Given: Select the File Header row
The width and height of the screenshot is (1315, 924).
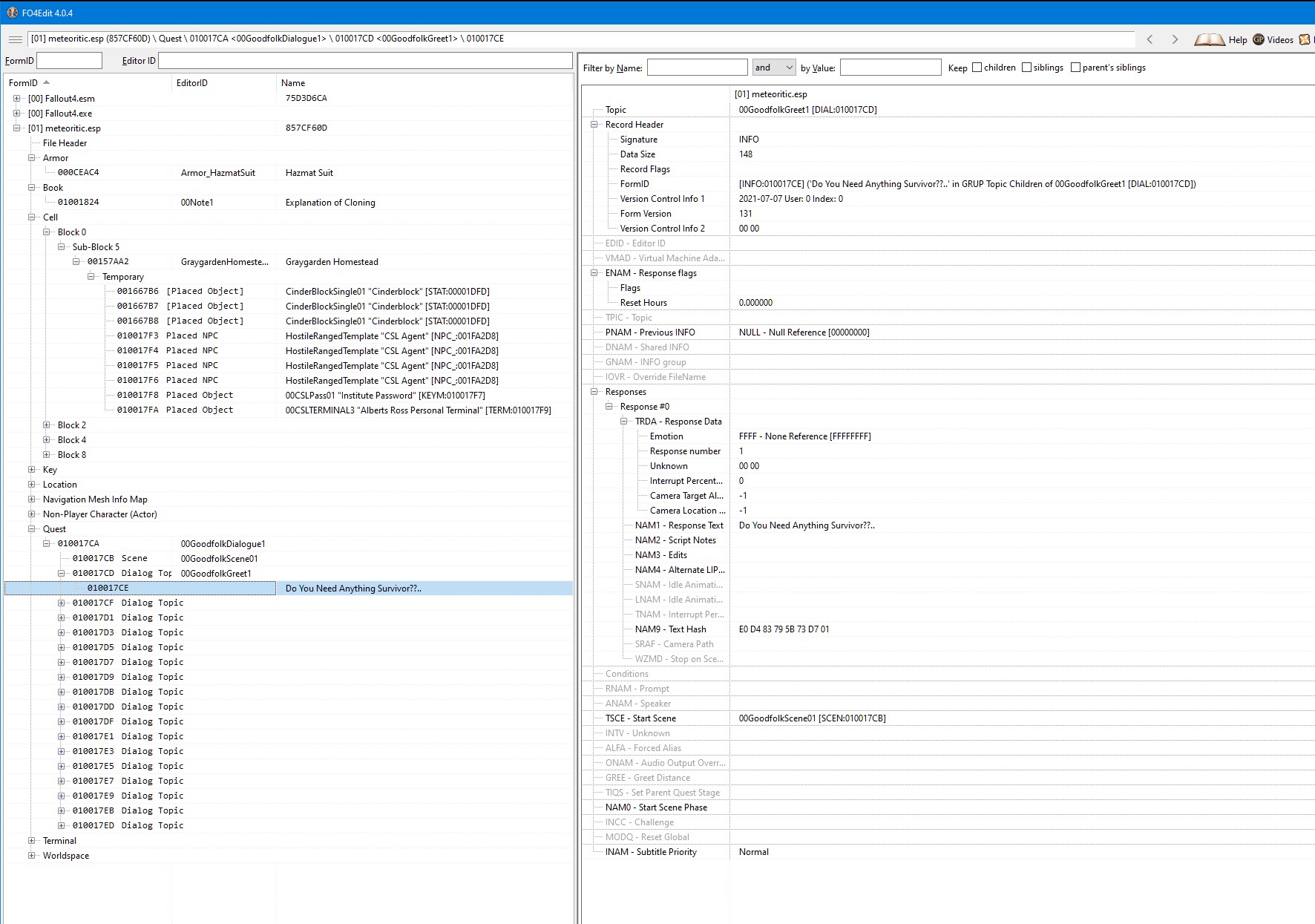Looking at the screenshot, I should [289, 142].
